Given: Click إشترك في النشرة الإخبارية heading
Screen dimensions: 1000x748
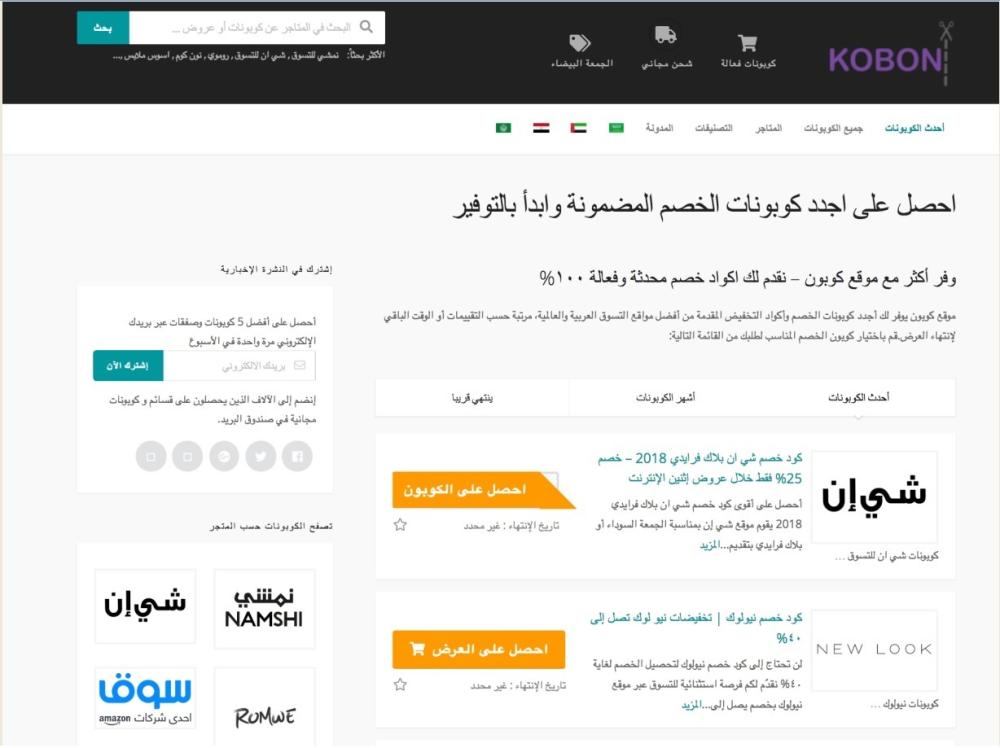Looking at the screenshot, I should 276,269.
